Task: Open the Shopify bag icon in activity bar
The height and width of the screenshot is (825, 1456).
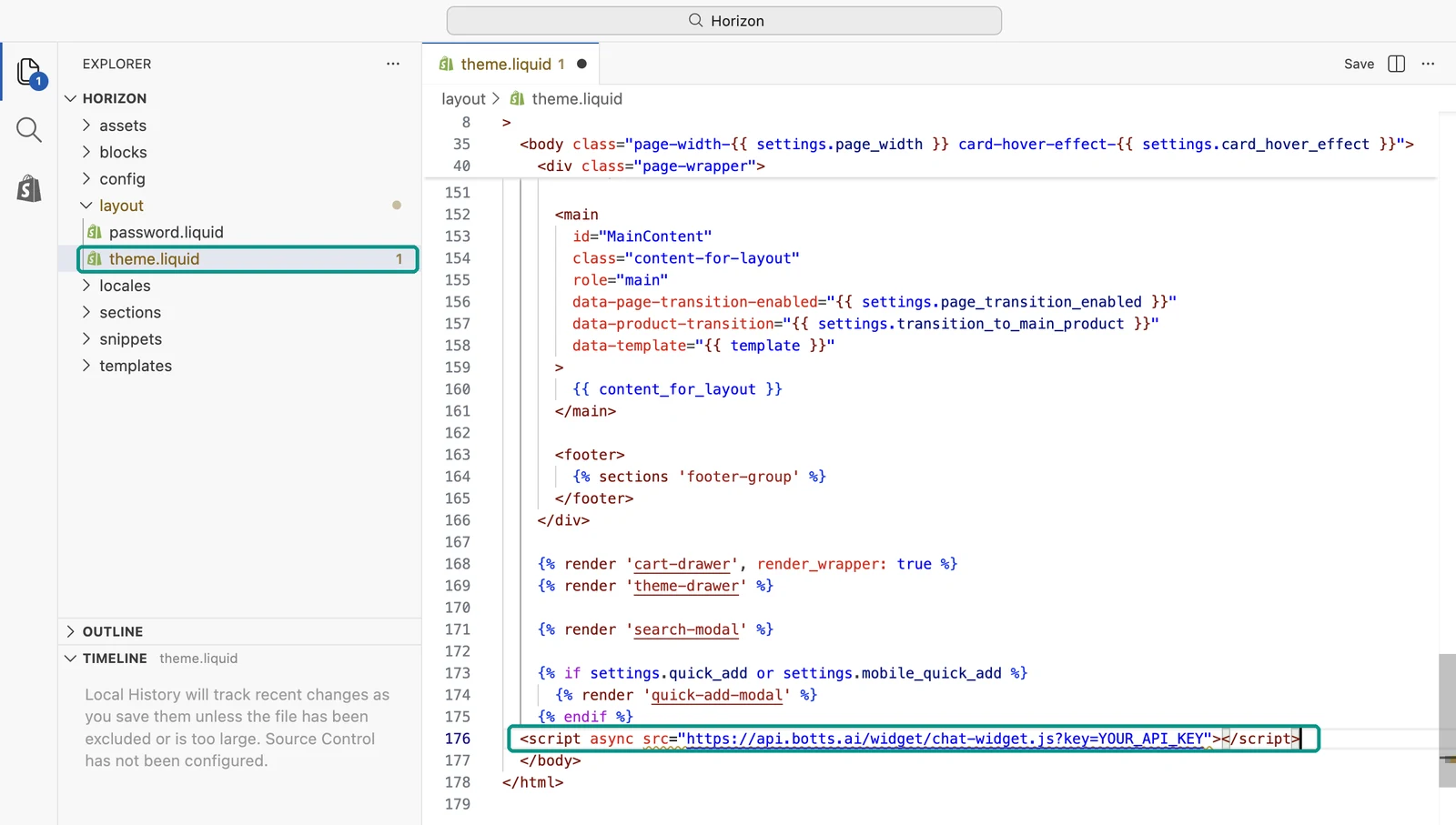Action: 29,188
